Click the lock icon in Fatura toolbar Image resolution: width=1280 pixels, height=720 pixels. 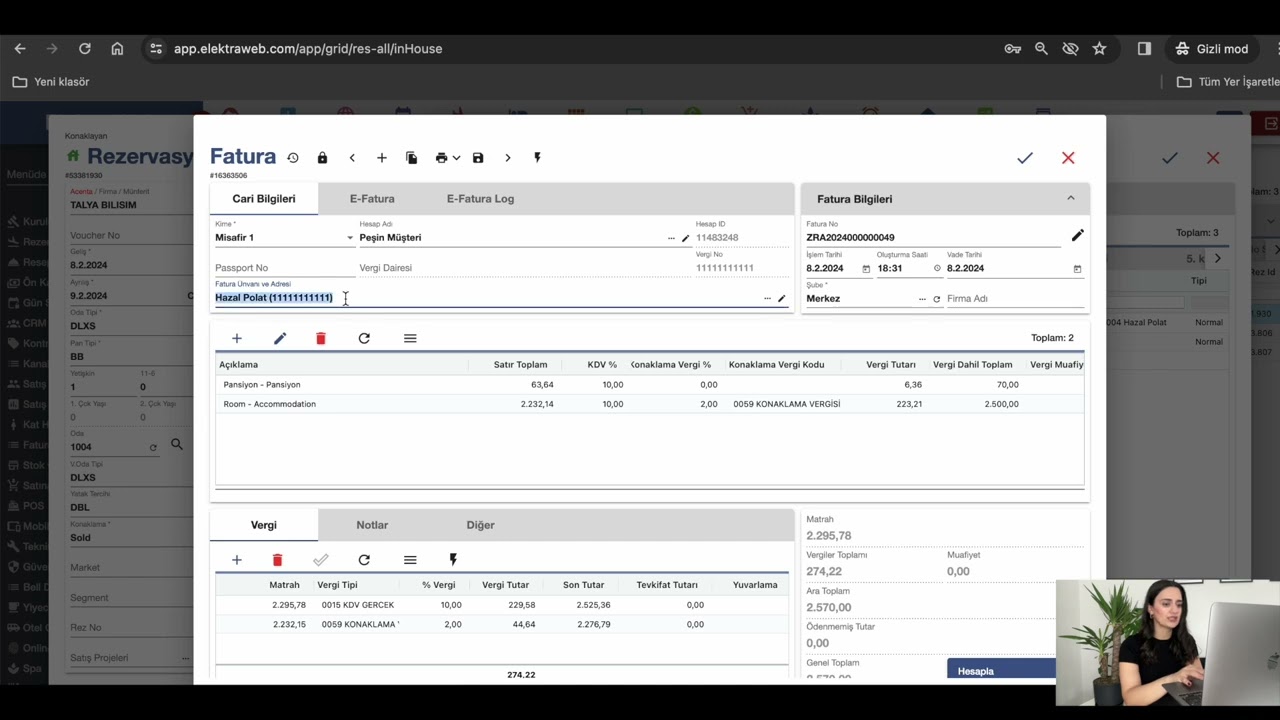322,158
